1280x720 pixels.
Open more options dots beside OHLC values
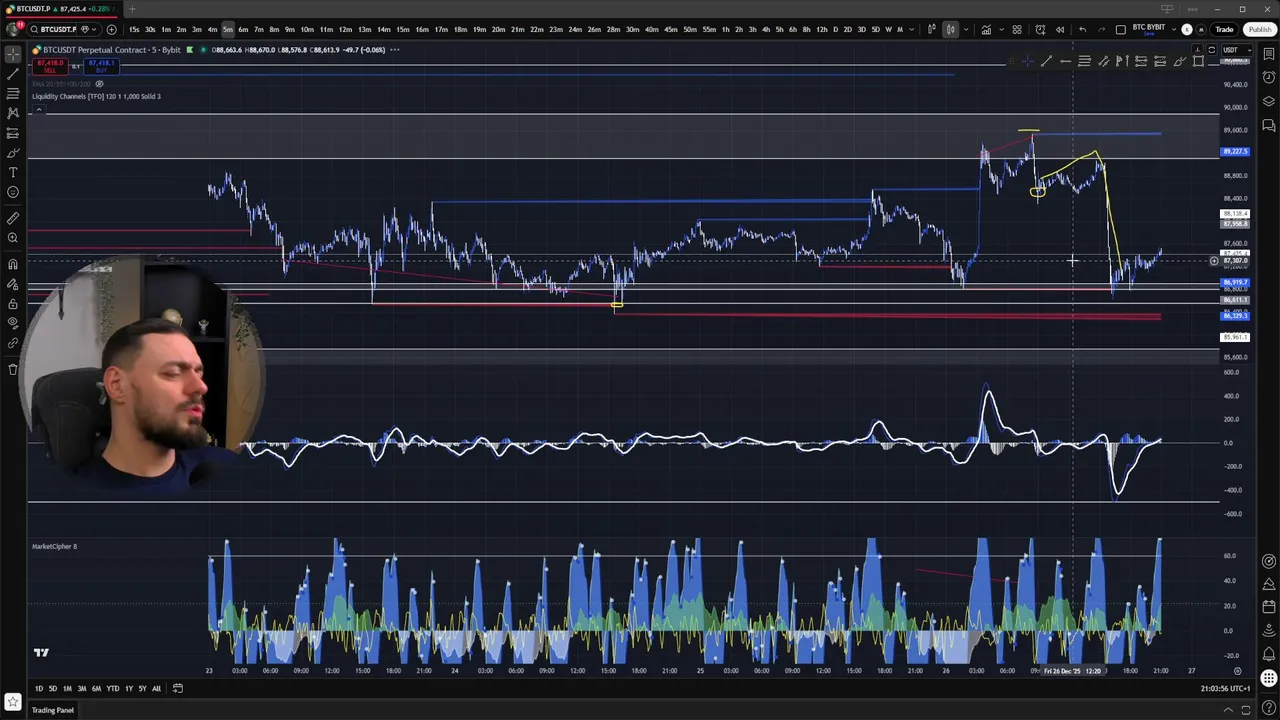point(395,50)
